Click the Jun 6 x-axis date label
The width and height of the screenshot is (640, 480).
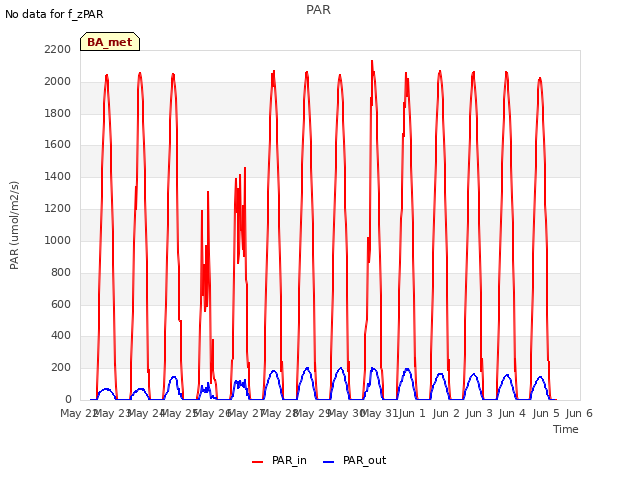tap(579, 413)
